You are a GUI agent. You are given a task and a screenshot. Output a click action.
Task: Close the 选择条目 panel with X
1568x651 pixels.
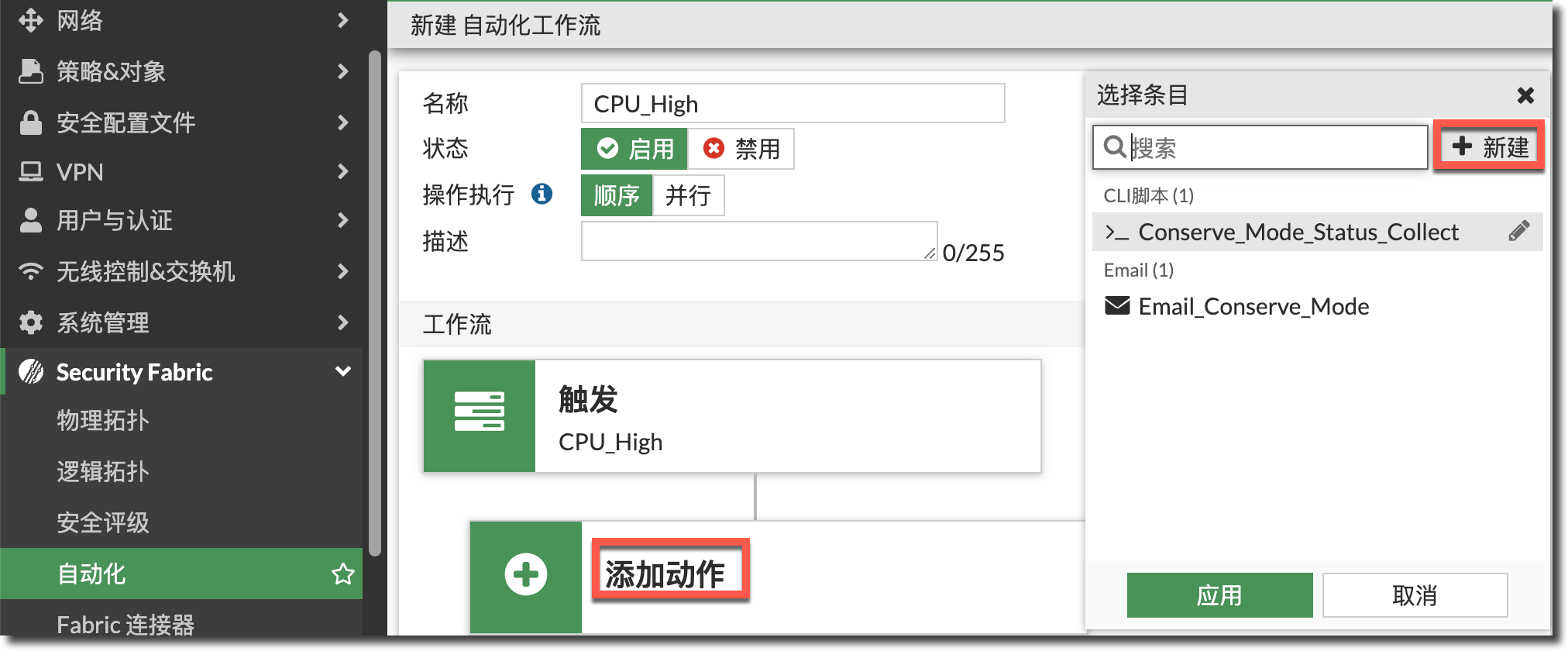click(1525, 95)
